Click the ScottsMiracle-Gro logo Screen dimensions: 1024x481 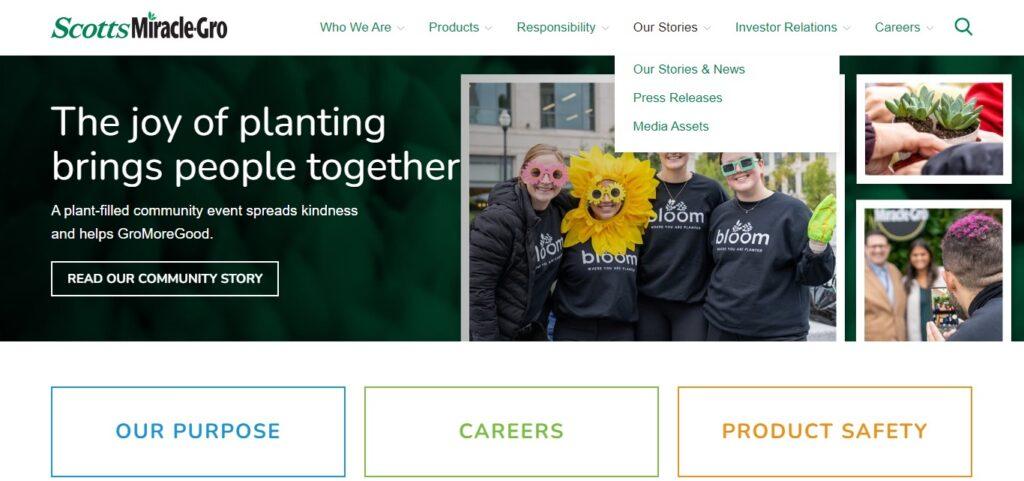[139, 27]
